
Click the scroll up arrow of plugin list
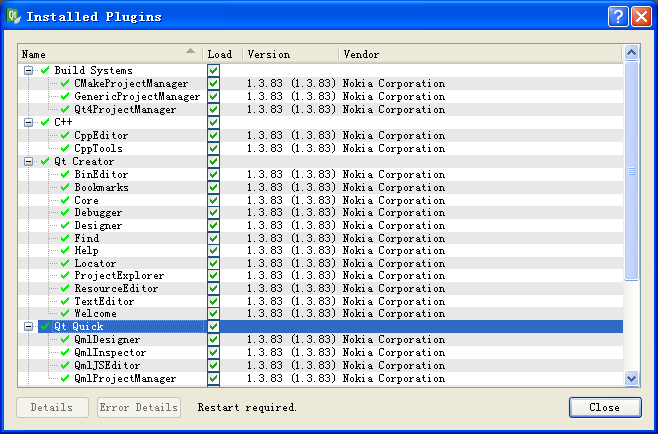[631, 53]
